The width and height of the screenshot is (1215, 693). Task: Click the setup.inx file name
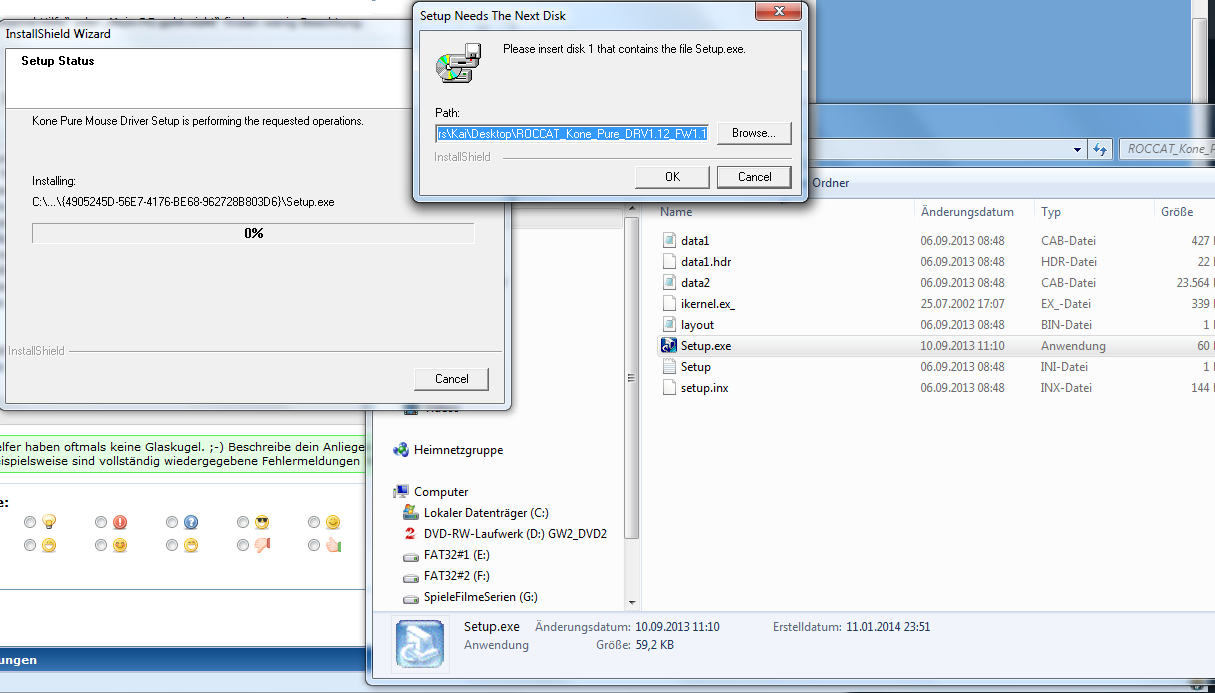704,387
